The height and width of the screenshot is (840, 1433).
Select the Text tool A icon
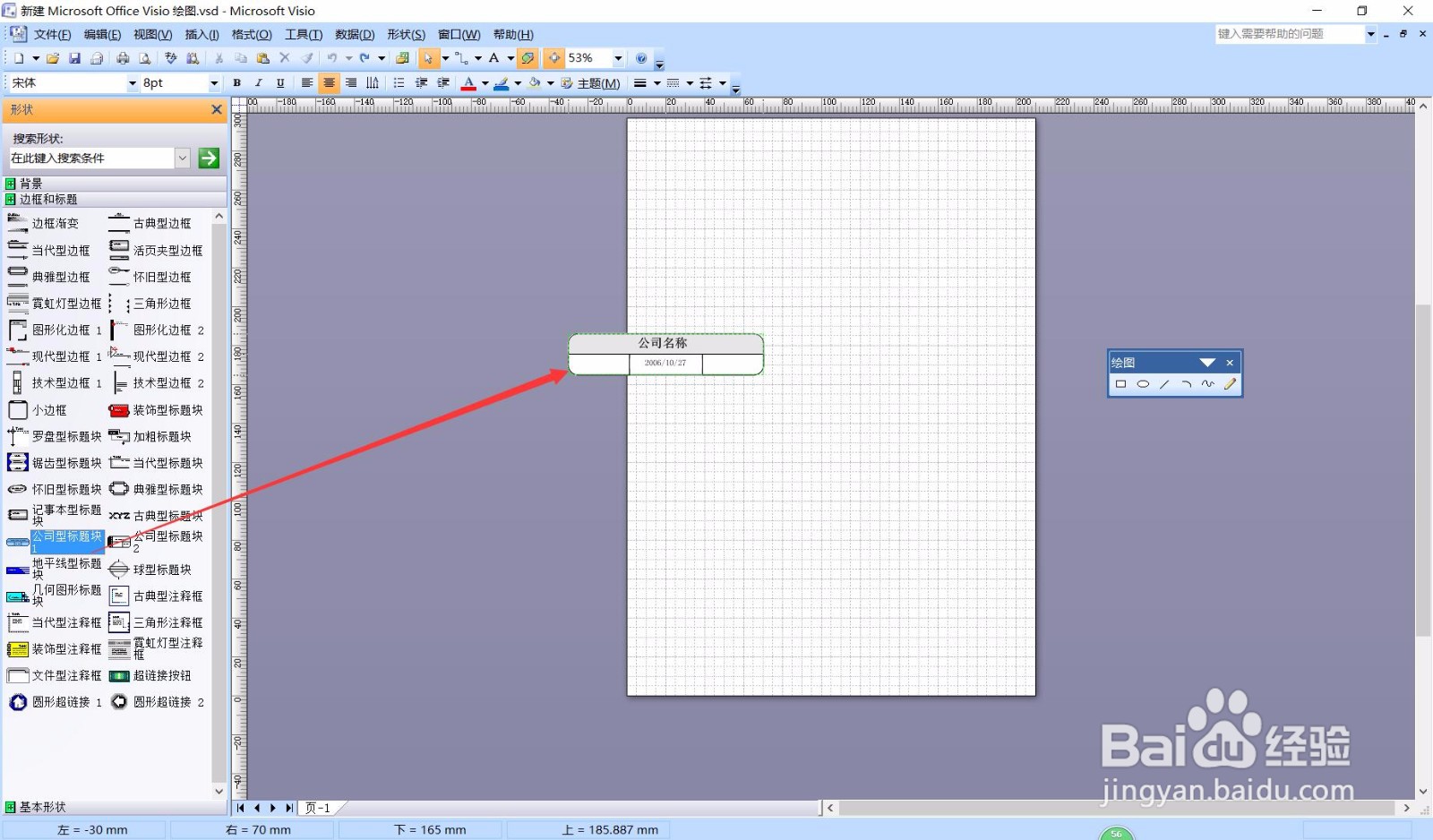[x=493, y=58]
